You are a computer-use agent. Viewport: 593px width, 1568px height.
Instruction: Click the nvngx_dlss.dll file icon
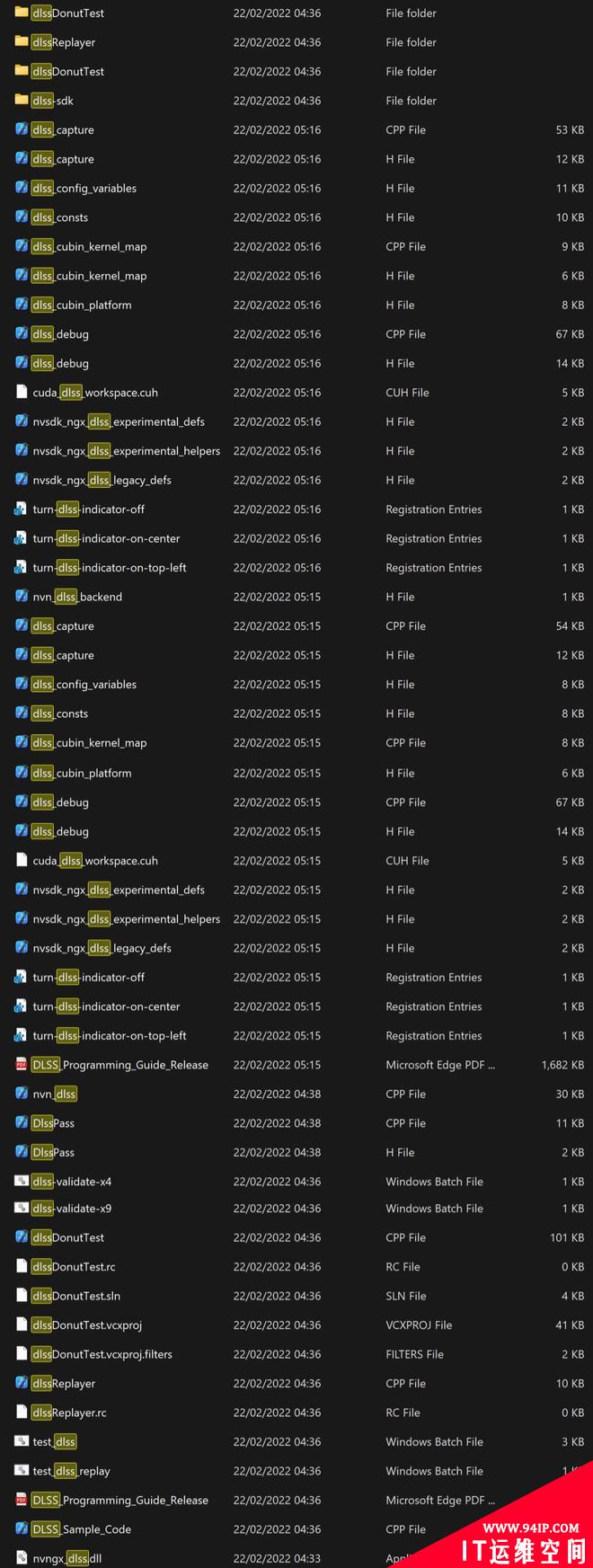[22, 1558]
